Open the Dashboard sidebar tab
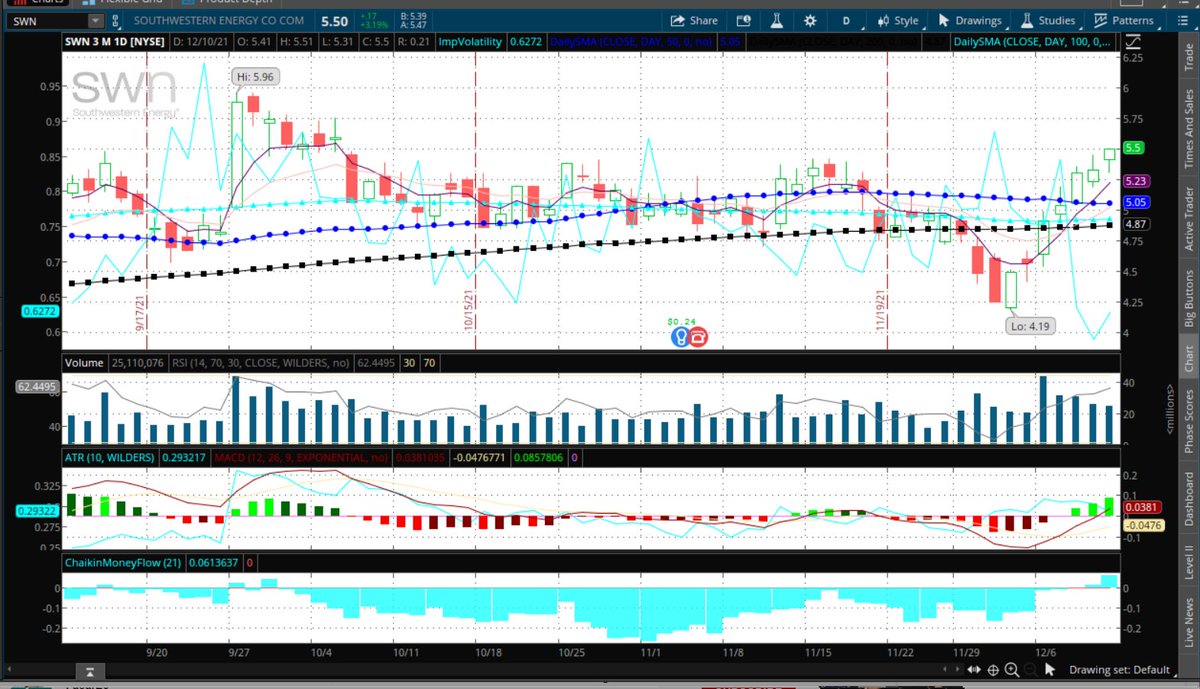The height and width of the screenshot is (689, 1200). (1188, 500)
